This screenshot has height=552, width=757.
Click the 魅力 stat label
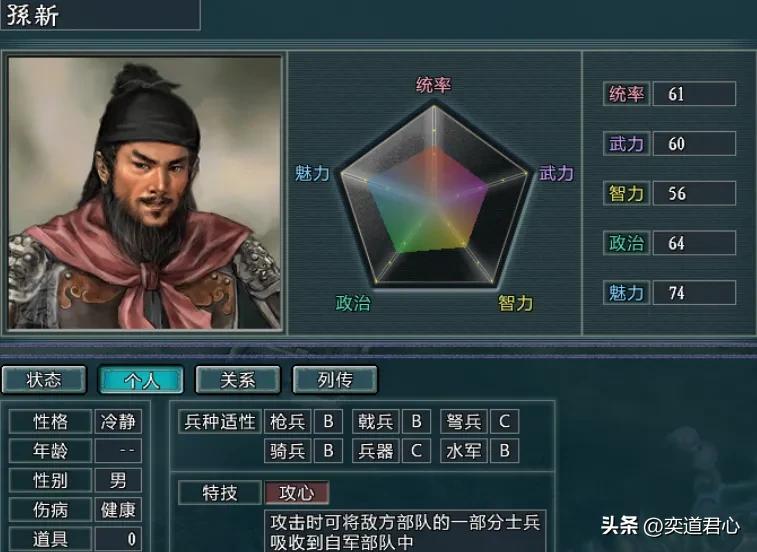627,293
